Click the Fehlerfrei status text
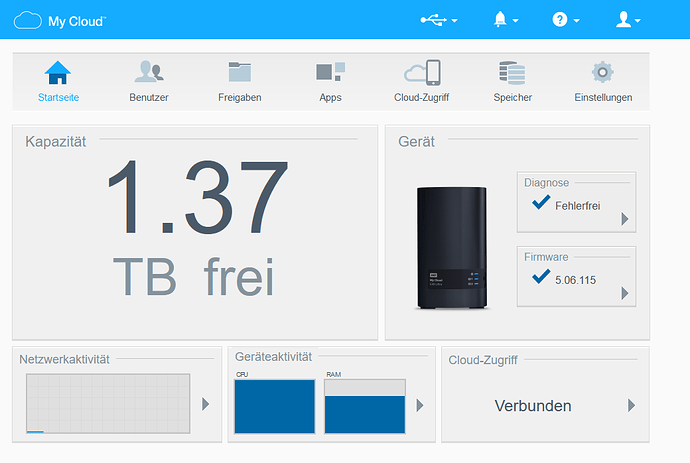 [577, 206]
